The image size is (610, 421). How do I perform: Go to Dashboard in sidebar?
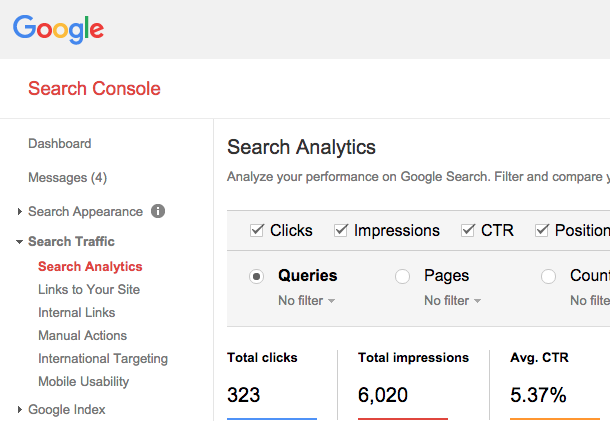click(x=60, y=144)
